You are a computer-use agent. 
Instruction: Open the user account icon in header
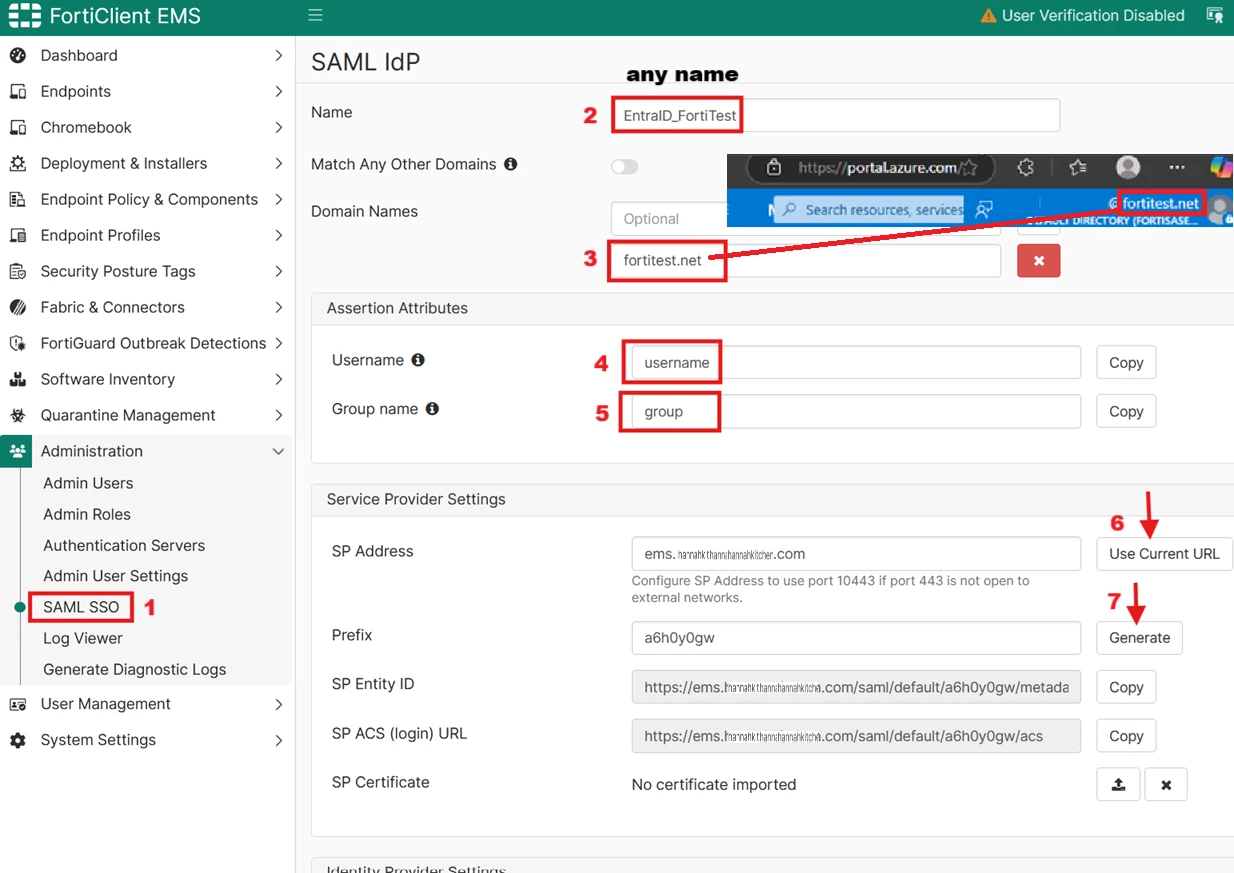pos(1215,16)
